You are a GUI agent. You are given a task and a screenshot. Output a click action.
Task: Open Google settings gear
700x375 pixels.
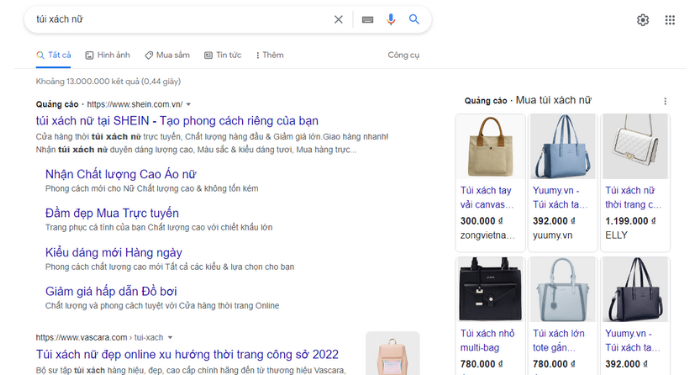[643, 20]
